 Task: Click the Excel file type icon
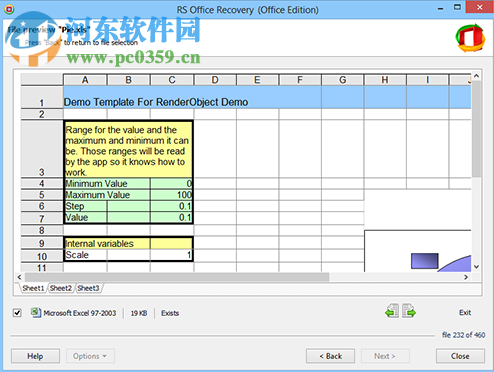pos(36,313)
